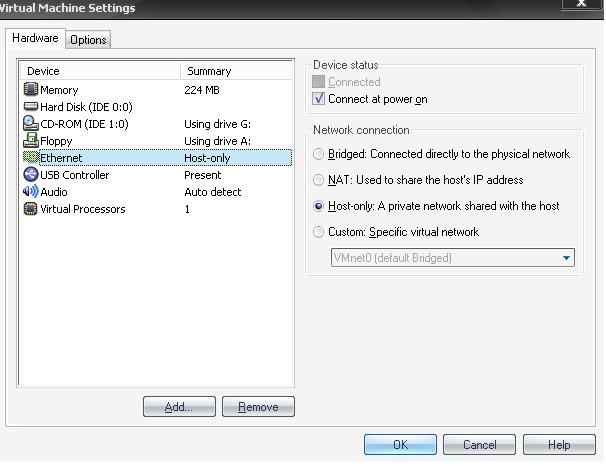Select the Hard Disk icon

[x=30, y=107]
